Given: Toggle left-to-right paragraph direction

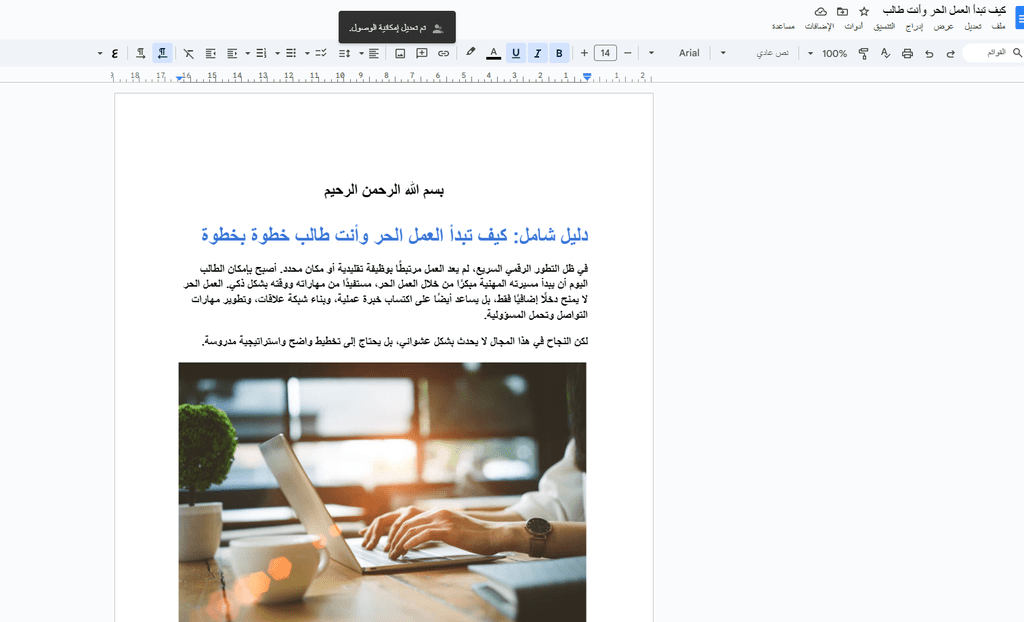Looking at the screenshot, I should (x=140, y=54).
